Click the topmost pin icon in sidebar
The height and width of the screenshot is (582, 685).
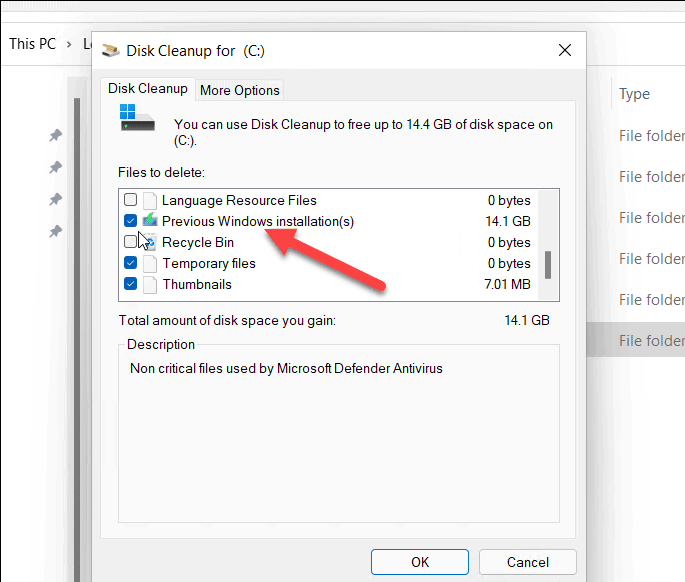pyautogui.click(x=56, y=136)
